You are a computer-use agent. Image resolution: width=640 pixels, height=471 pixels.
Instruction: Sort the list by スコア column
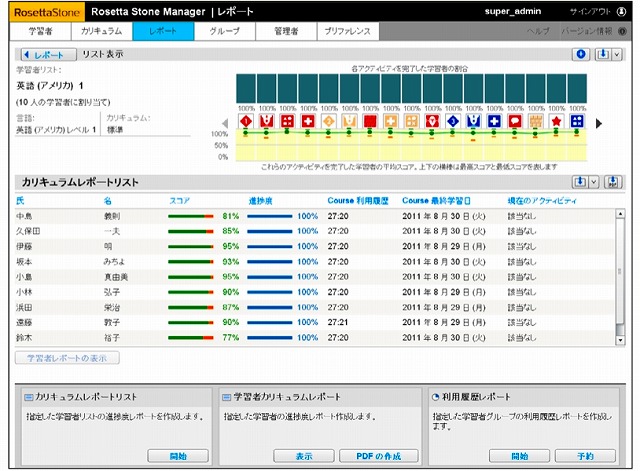pyautogui.click(x=180, y=200)
